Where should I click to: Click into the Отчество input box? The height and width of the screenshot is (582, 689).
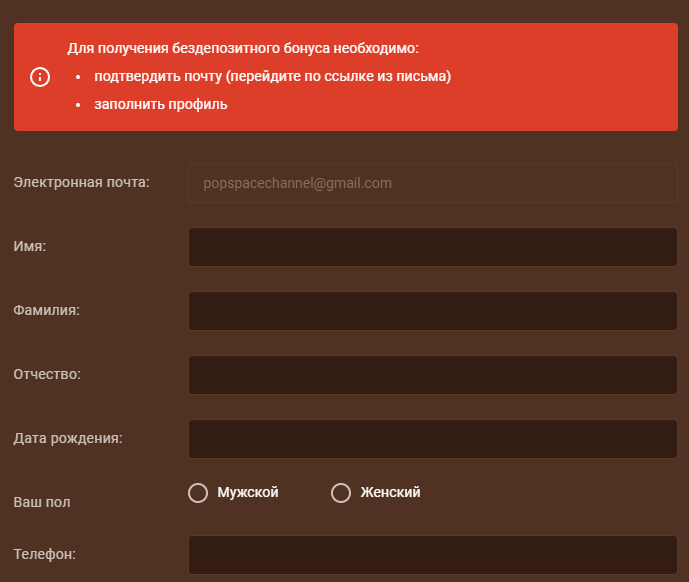point(432,375)
